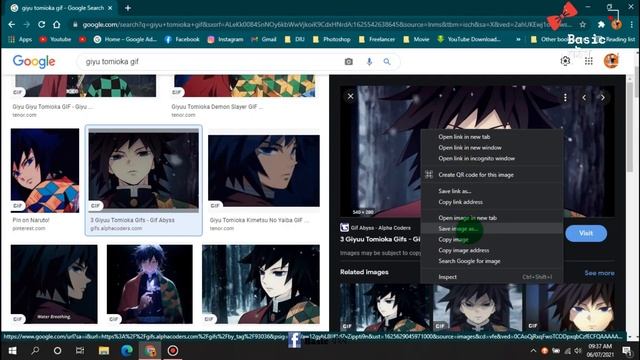Click the magnifier search button

pyautogui.click(x=387, y=62)
